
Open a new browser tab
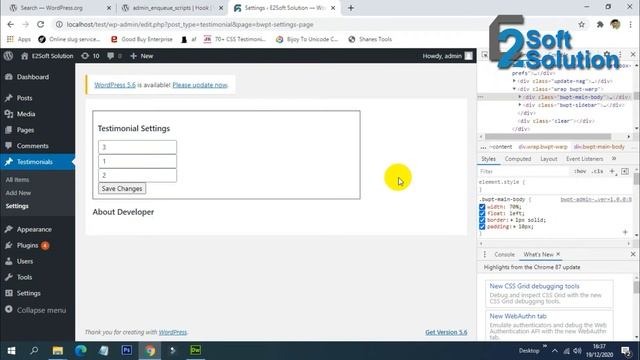[351, 8]
